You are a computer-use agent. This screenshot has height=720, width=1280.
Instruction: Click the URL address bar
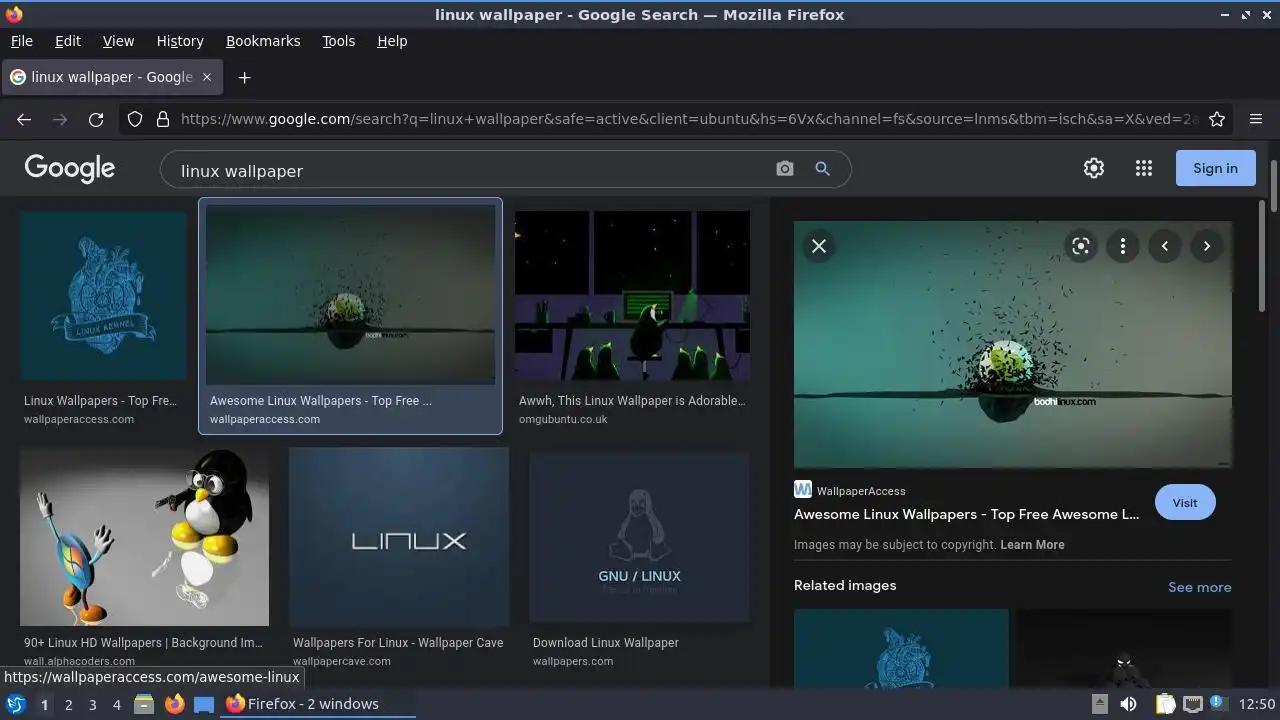[690, 119]
